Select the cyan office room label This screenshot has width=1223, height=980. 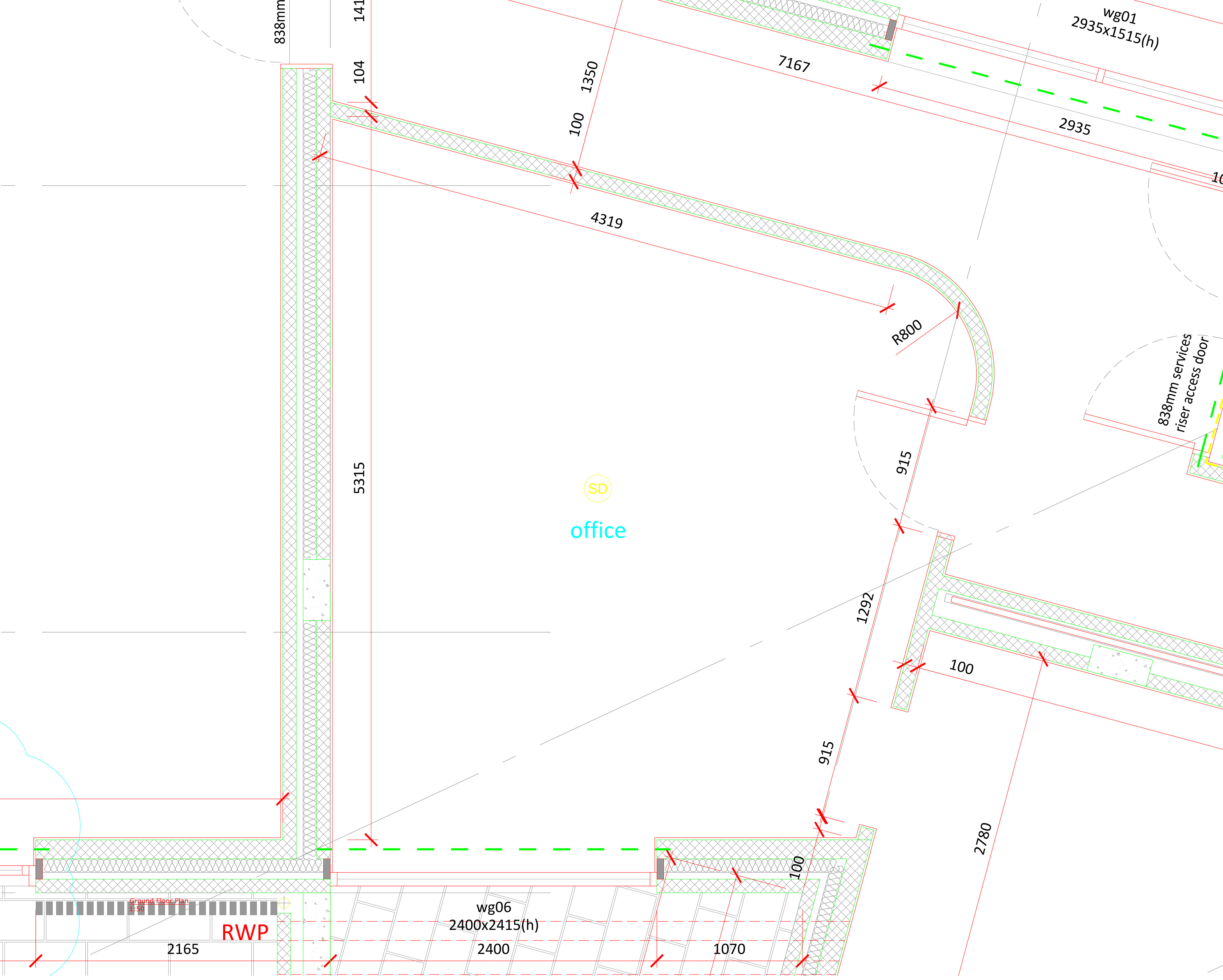coord(597,531)
